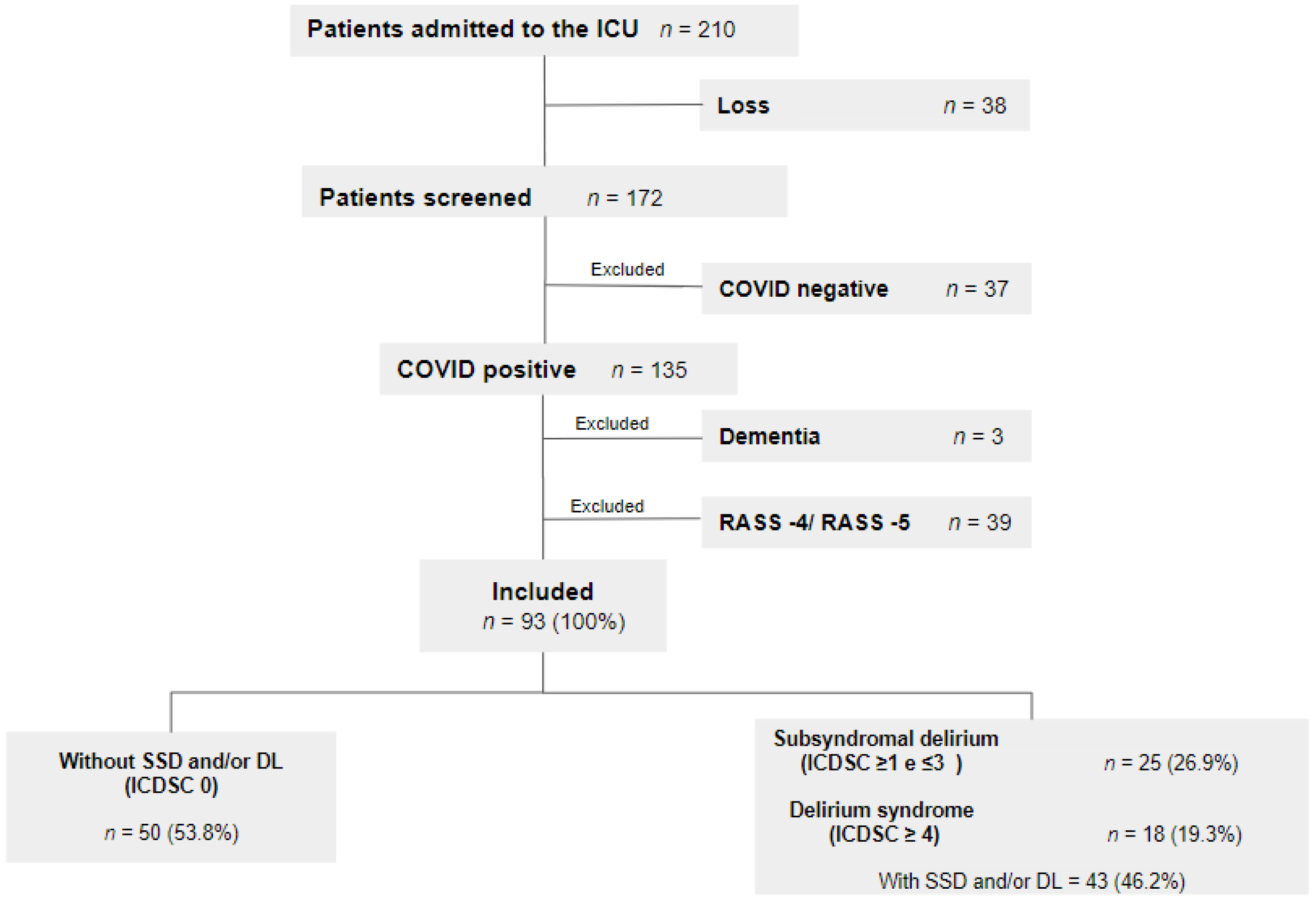This screenshot has height=907, width=1316.
Task: Click 'With SSD and/or DL = 43' total
Action: [1032, 881]
